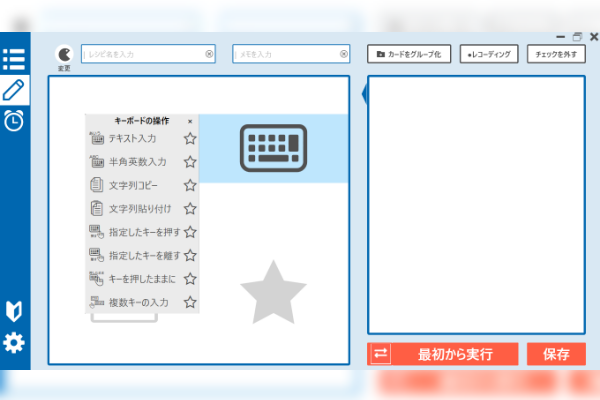Open the recipe list sidebar icon

tap(14, 59)
